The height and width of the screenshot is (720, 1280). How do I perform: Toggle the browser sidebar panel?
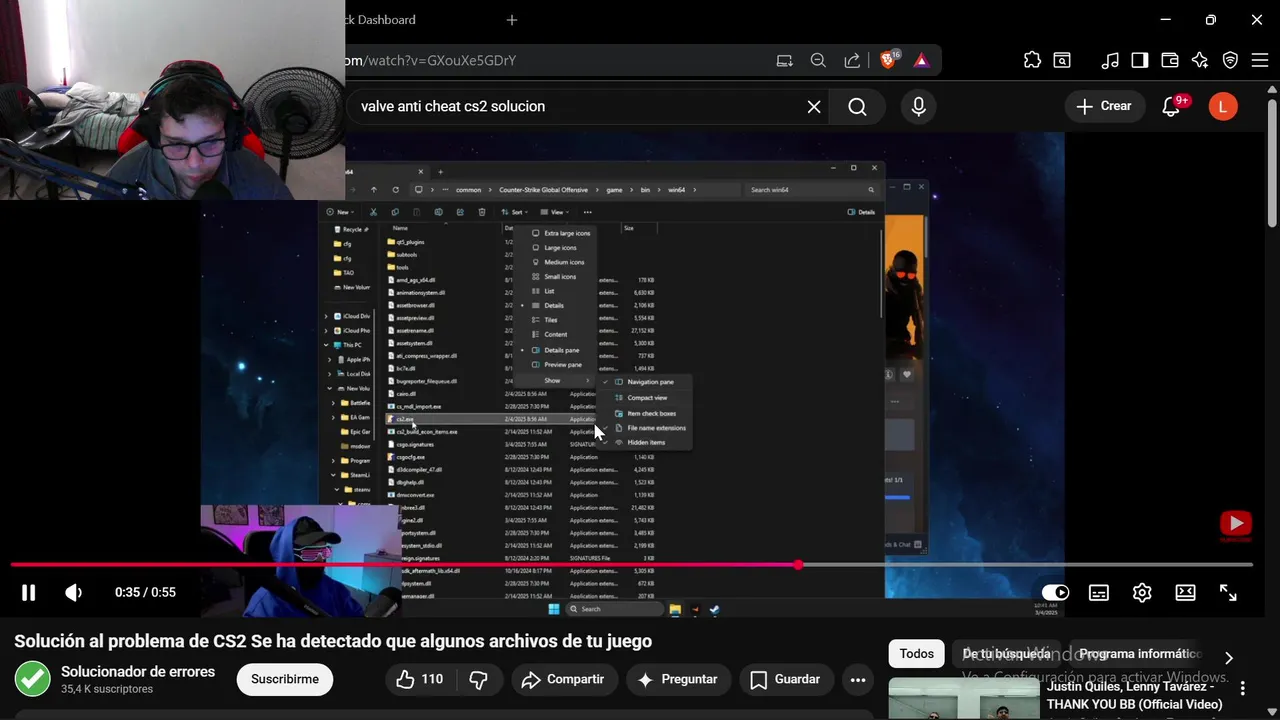[x=1139, y=61]
